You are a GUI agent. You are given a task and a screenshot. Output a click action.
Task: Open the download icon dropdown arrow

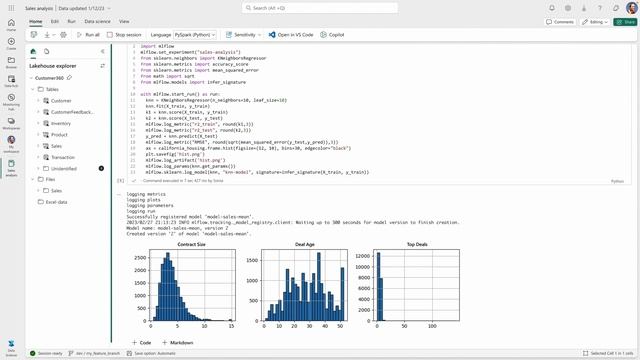click(54, 35)
